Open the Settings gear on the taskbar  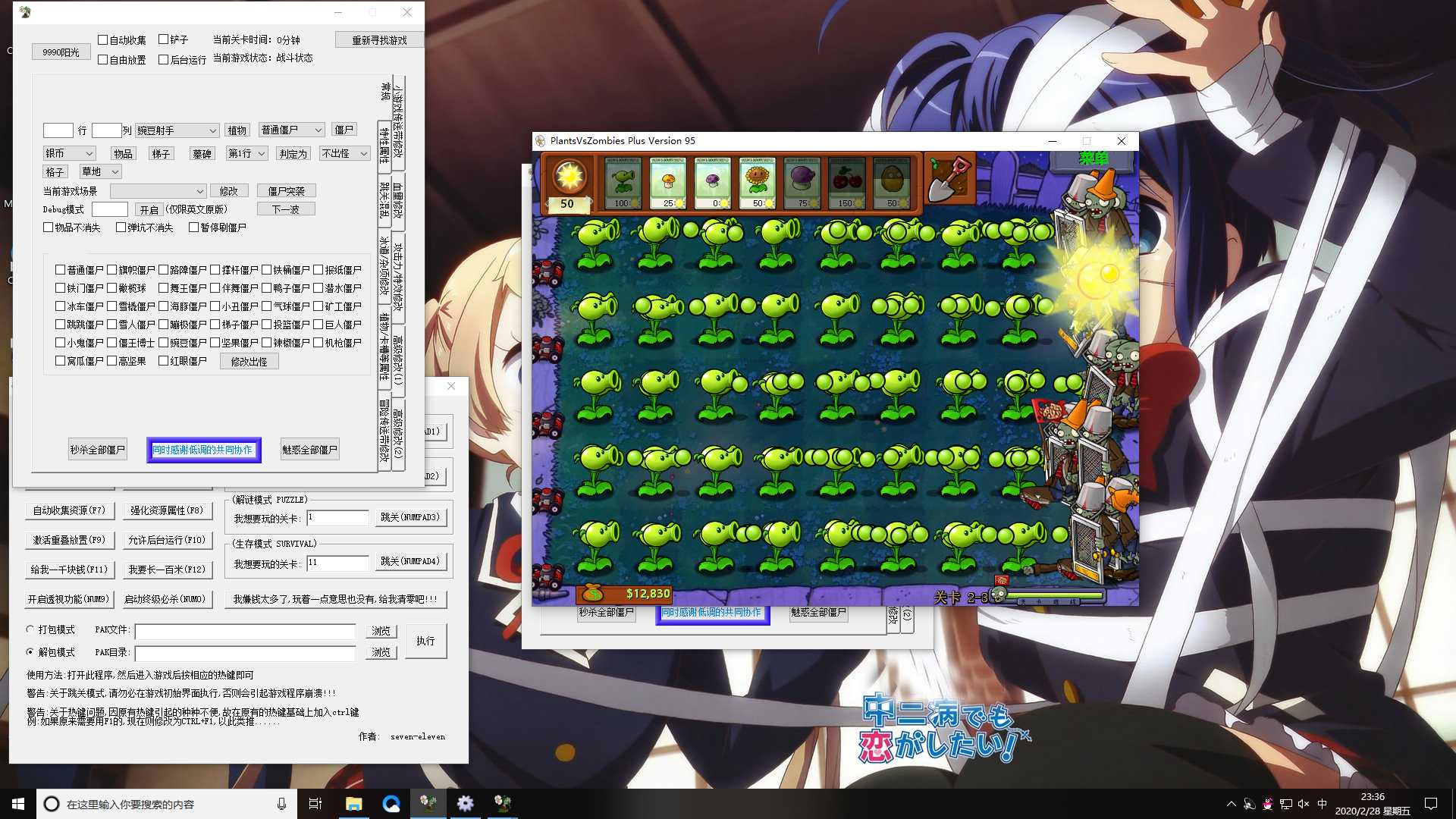click(x=465, y=804)
